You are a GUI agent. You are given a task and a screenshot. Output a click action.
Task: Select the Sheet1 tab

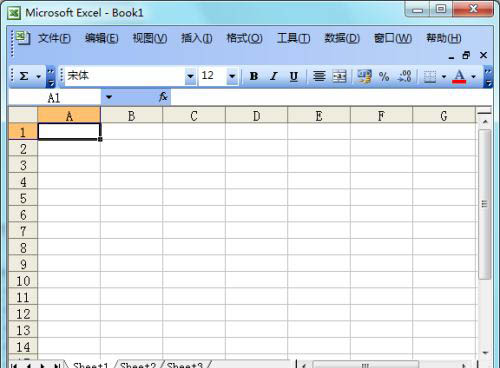[91, 365]
